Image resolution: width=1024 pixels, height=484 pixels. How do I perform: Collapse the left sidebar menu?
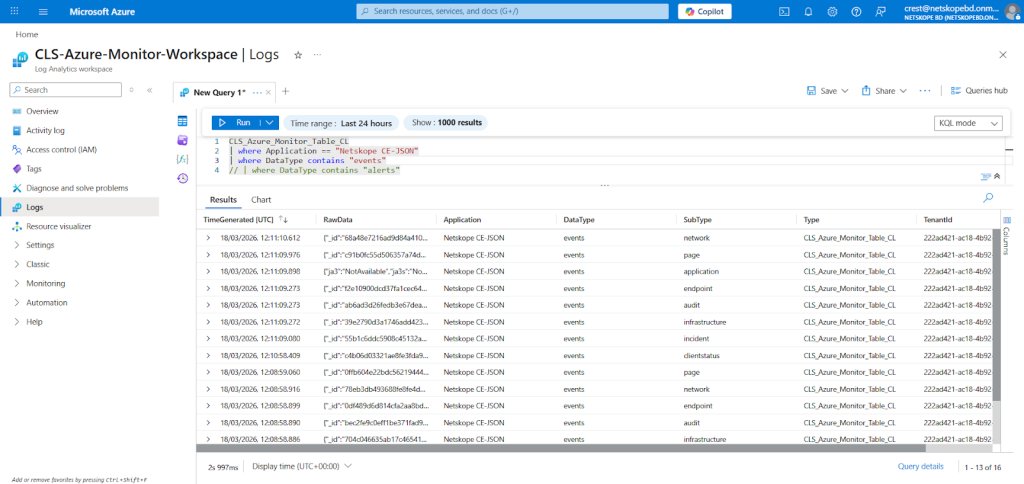pyautogui.click(x=150, y=90)
